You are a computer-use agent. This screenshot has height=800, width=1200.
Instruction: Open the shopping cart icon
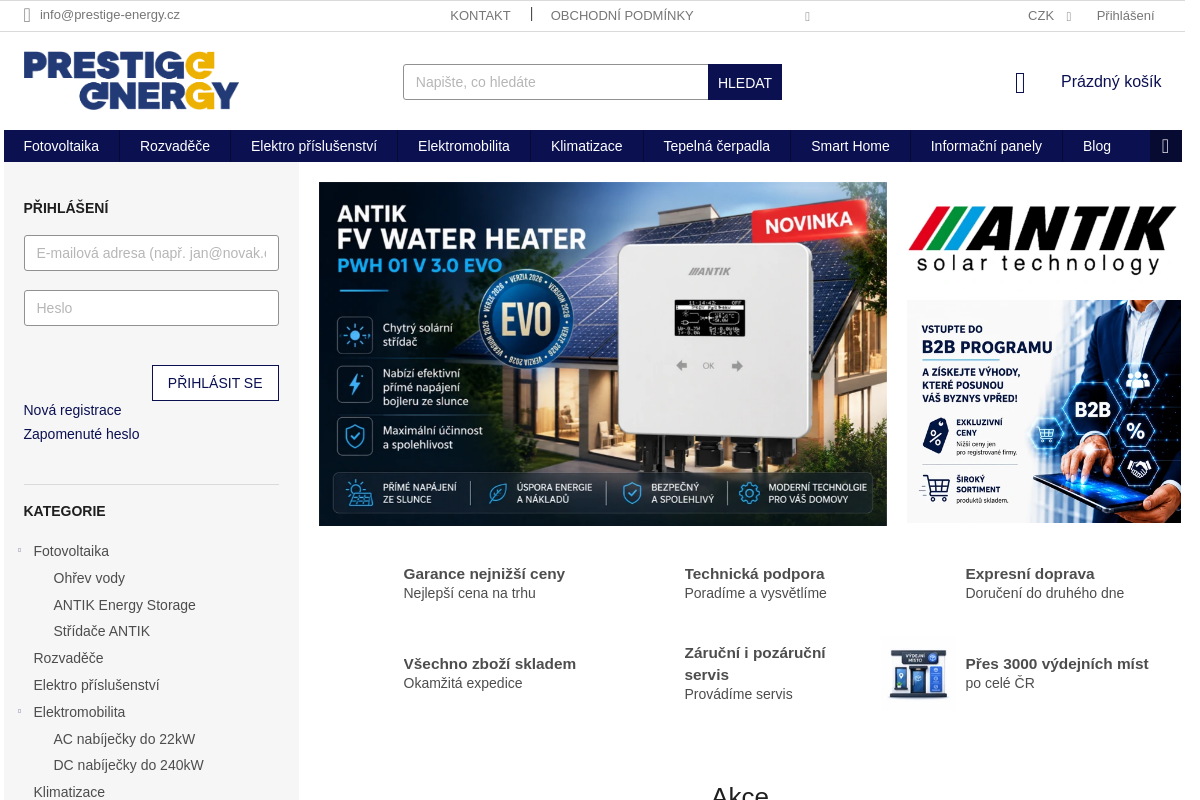tap(1020, 83)
